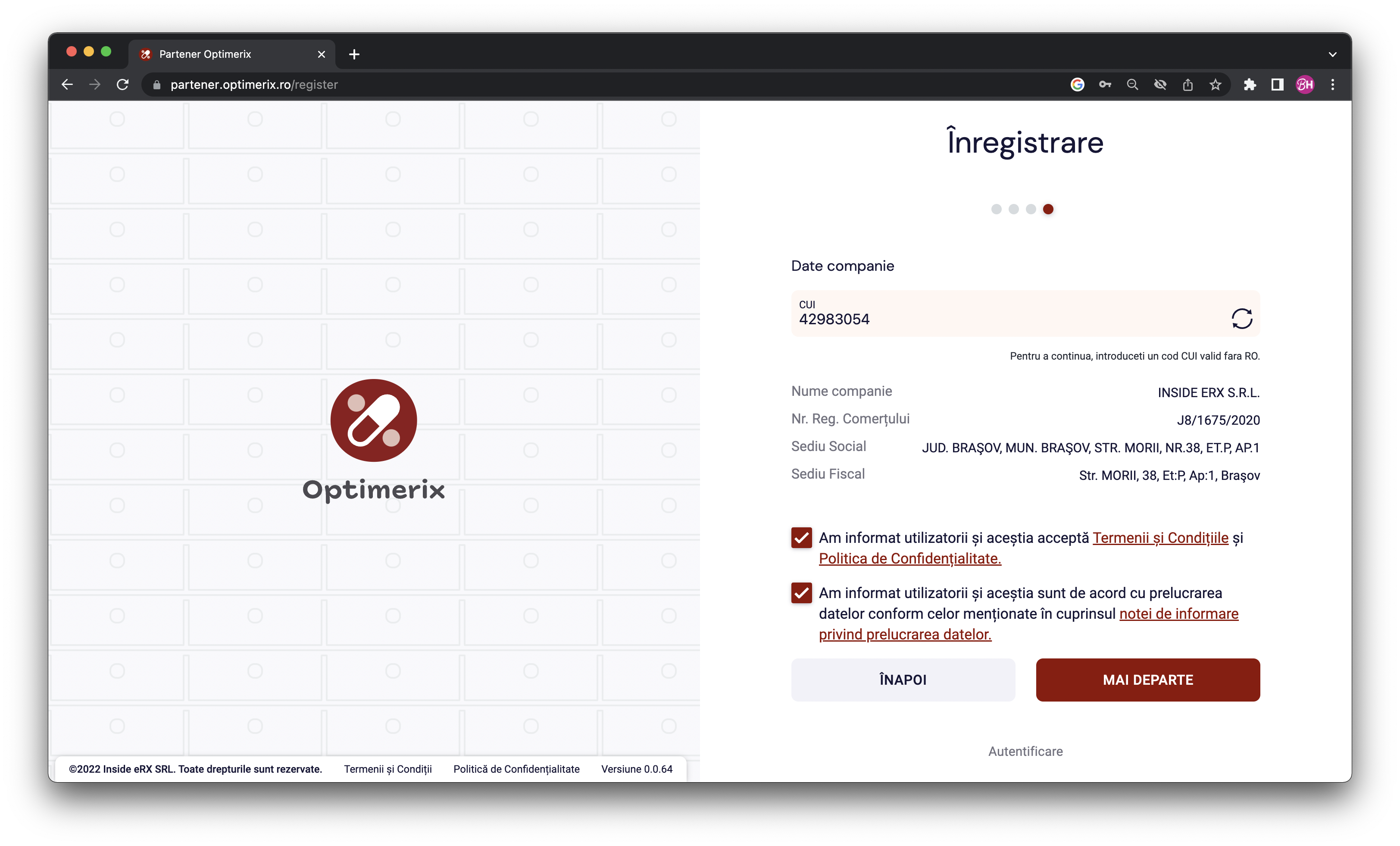Toggle the prelucrarea datelor agreement checkbox
The height and width of the screenshot is (846, 1400).
point(801,593)
